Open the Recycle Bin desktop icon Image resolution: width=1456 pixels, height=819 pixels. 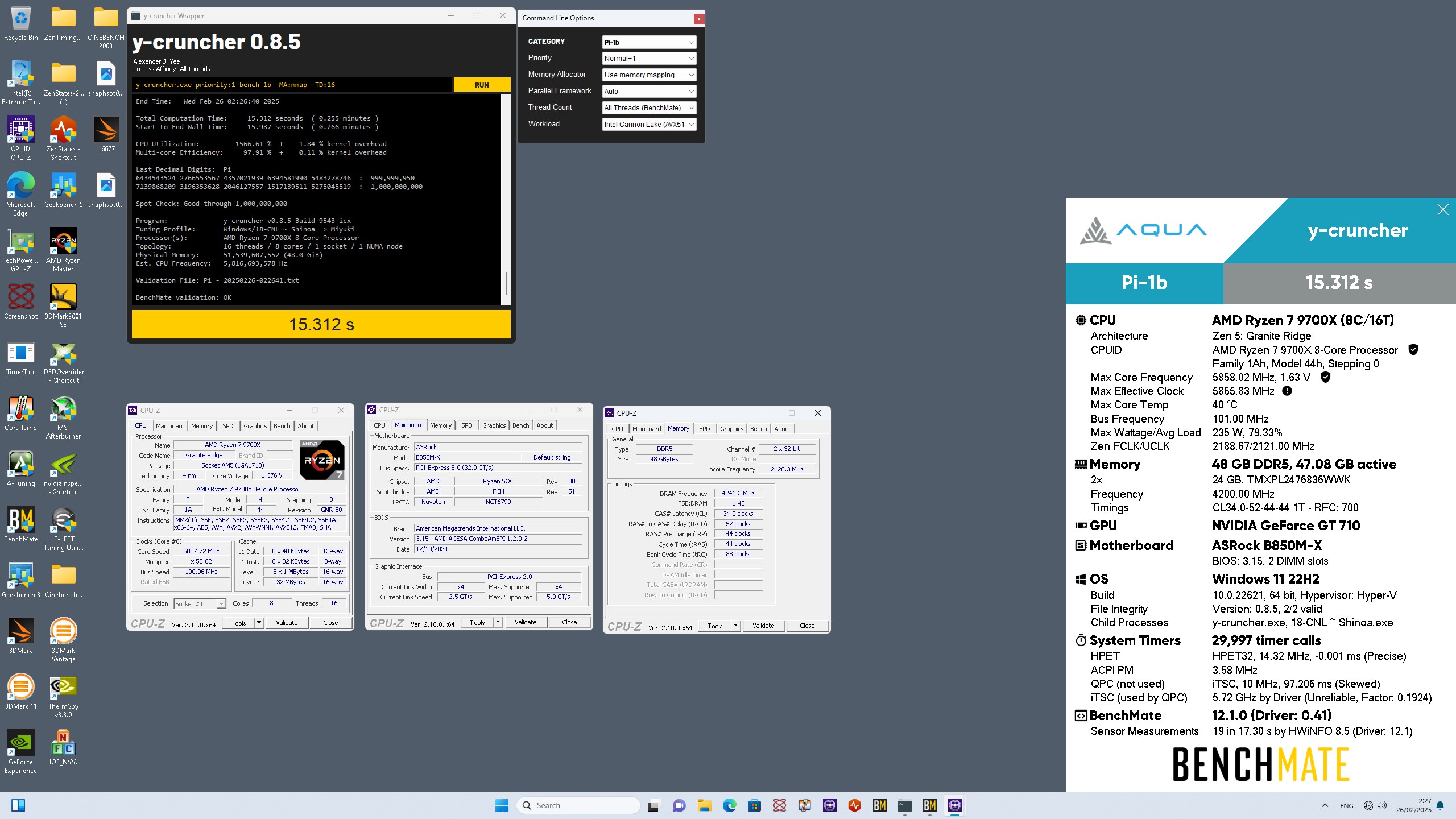[x=20, y=24]
